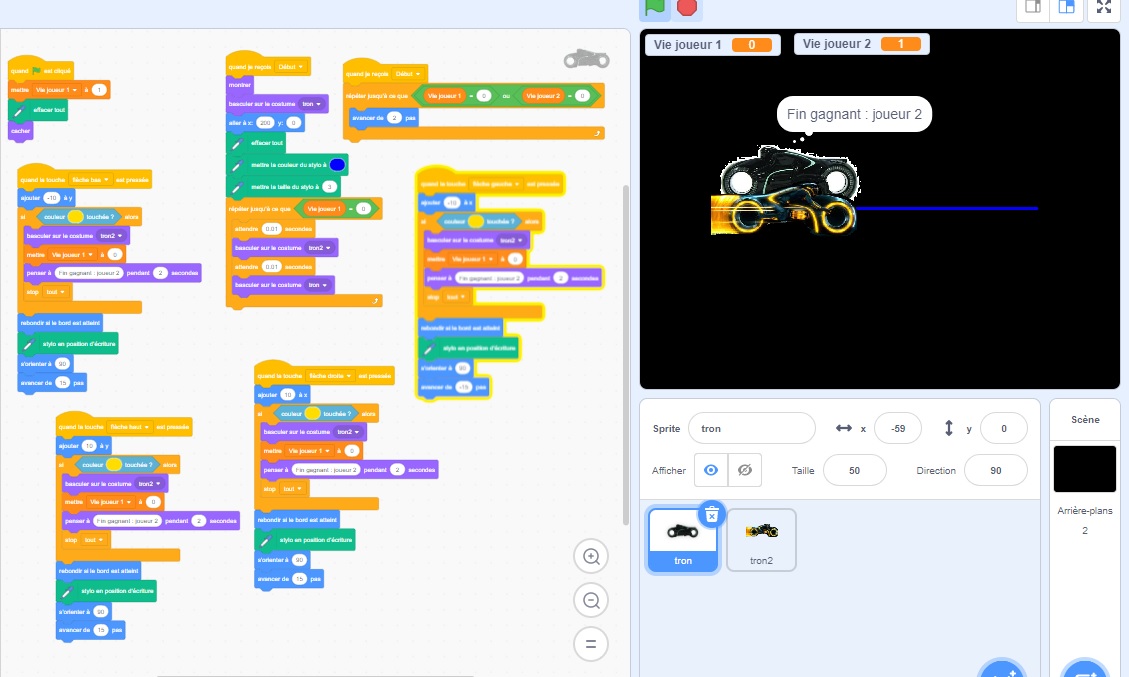Click loop arrow icon of 'répéter jusqu'à Vie joueur 1 = 0'

[375, 300]
